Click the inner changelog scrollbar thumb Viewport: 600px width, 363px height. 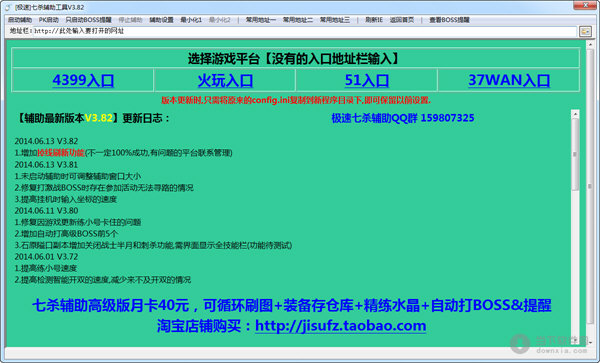coord(575,154)
